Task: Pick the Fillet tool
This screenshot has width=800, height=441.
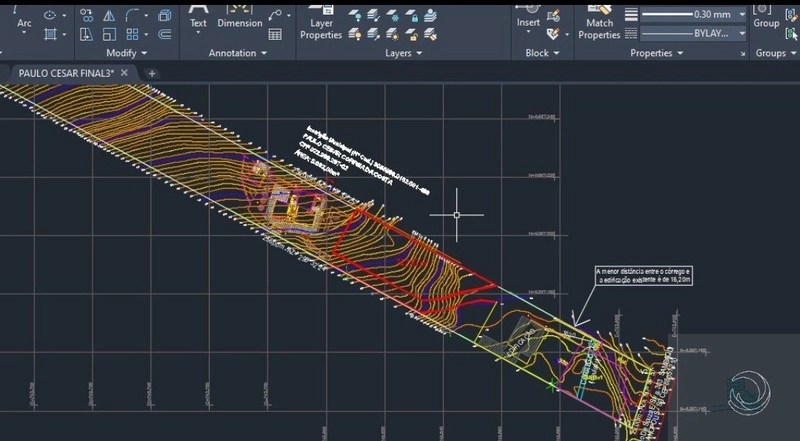Action: 132,15
